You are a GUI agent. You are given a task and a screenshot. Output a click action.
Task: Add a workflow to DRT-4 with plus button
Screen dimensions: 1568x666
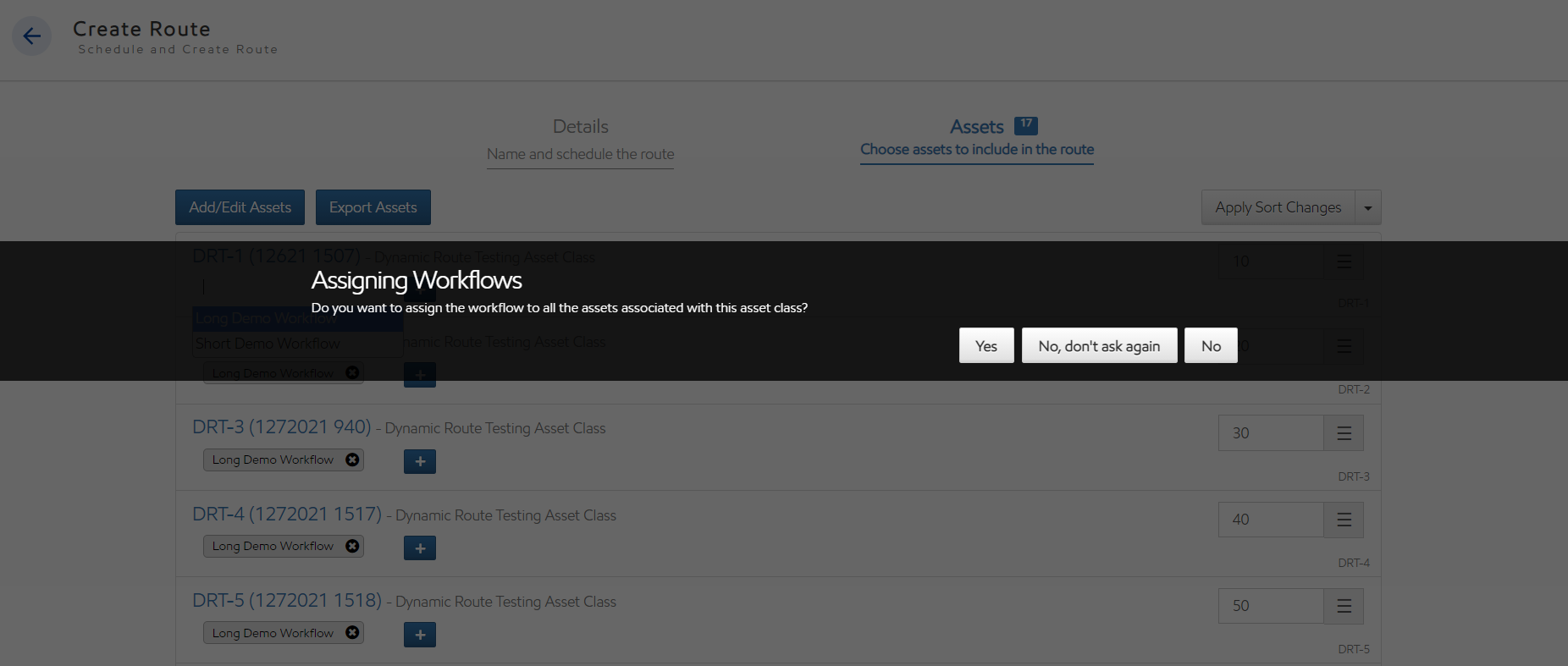tap(420, 548)
